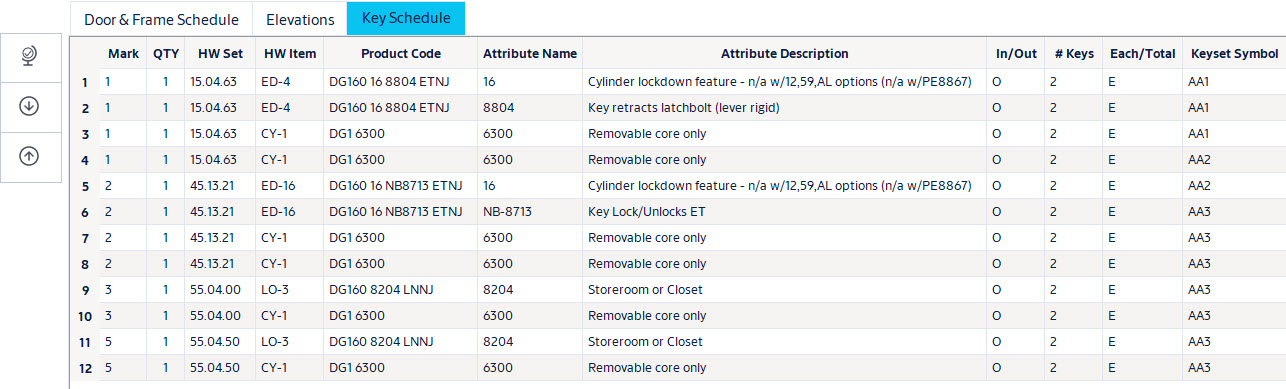The height and width of the screenshot is (389, 1286).
Task: Switch to Door & Frame Schedule tab
Action: (x=161, y=19)
